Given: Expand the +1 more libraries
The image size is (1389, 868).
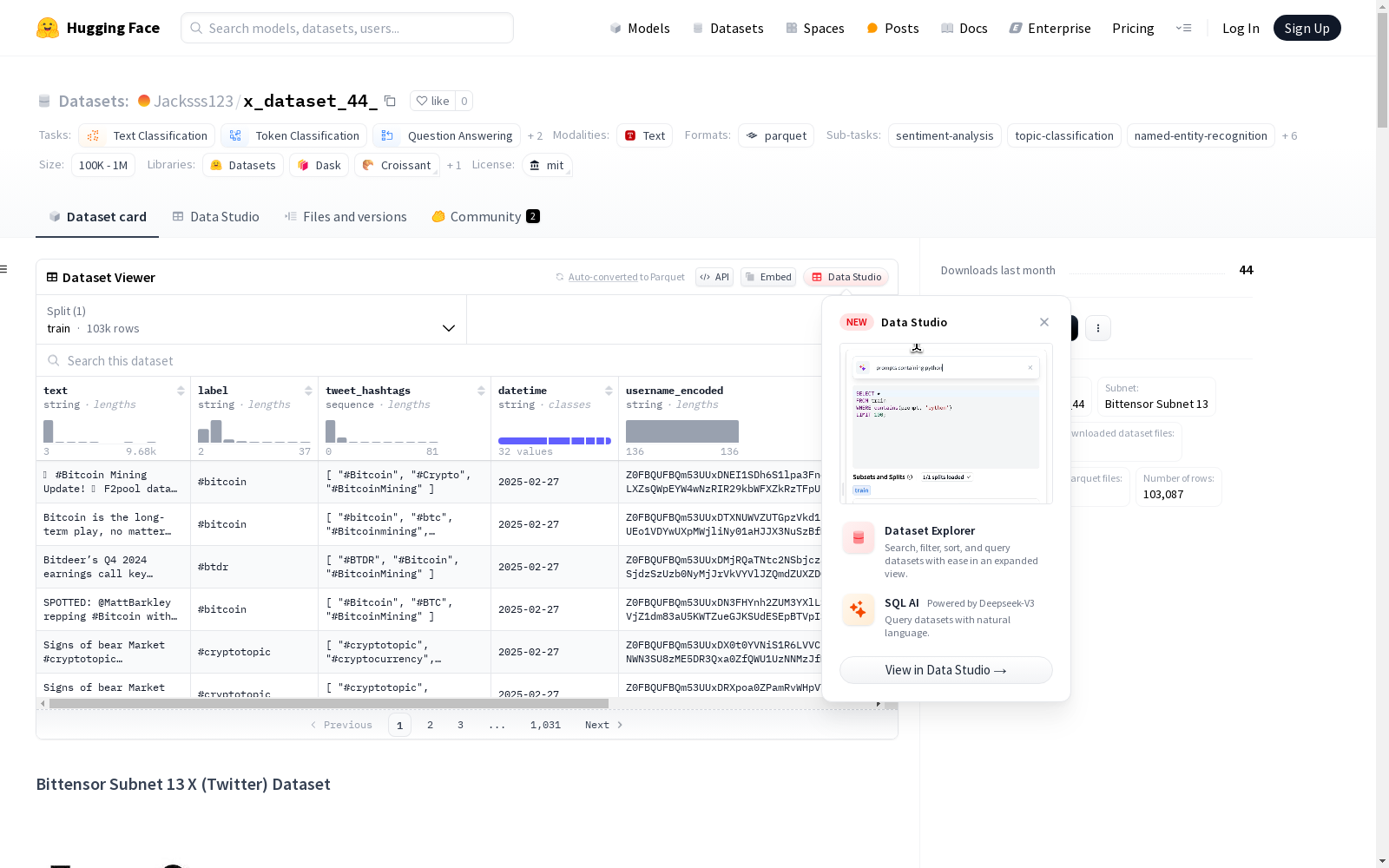Looking at the screenshot, I should coord(454,166).
